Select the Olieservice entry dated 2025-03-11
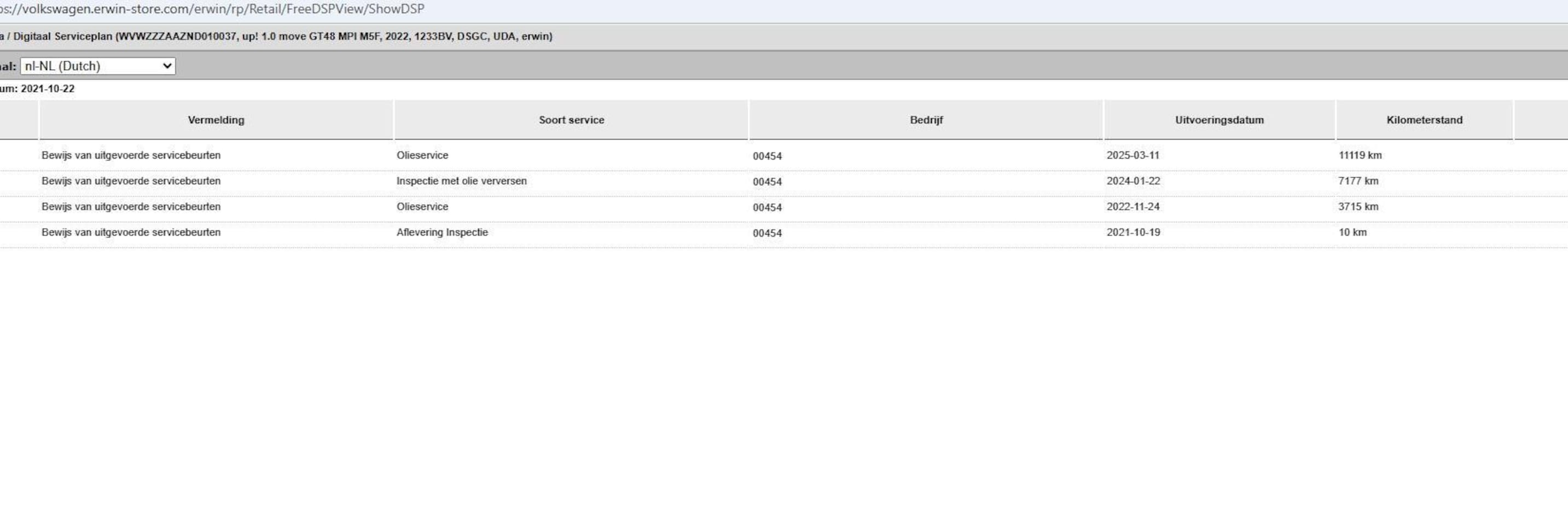The image size is (1568, 525). pyautogui.click(x=422, y=155)
